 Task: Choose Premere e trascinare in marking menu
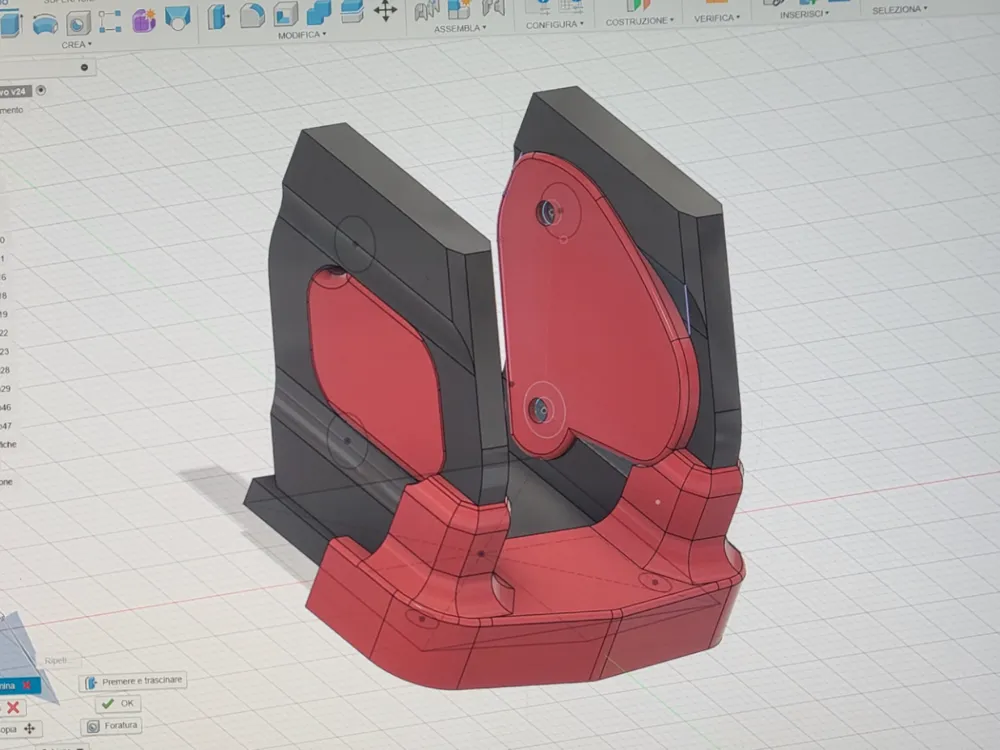(x=133, y=682)
